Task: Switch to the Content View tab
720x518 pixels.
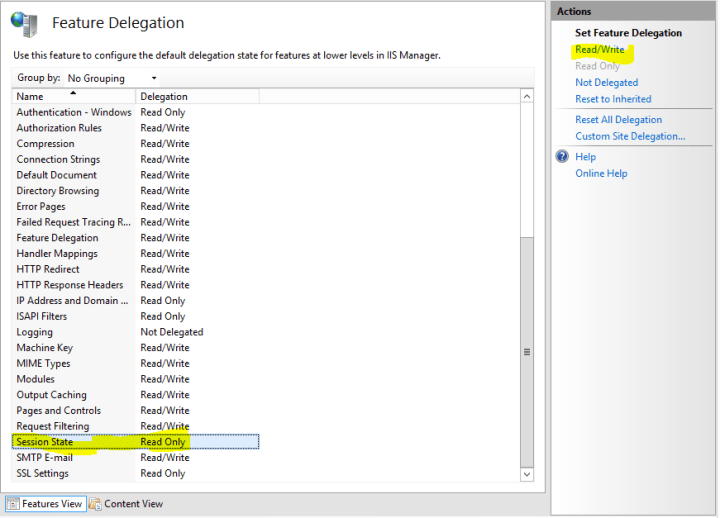Action: click(126, 504)
